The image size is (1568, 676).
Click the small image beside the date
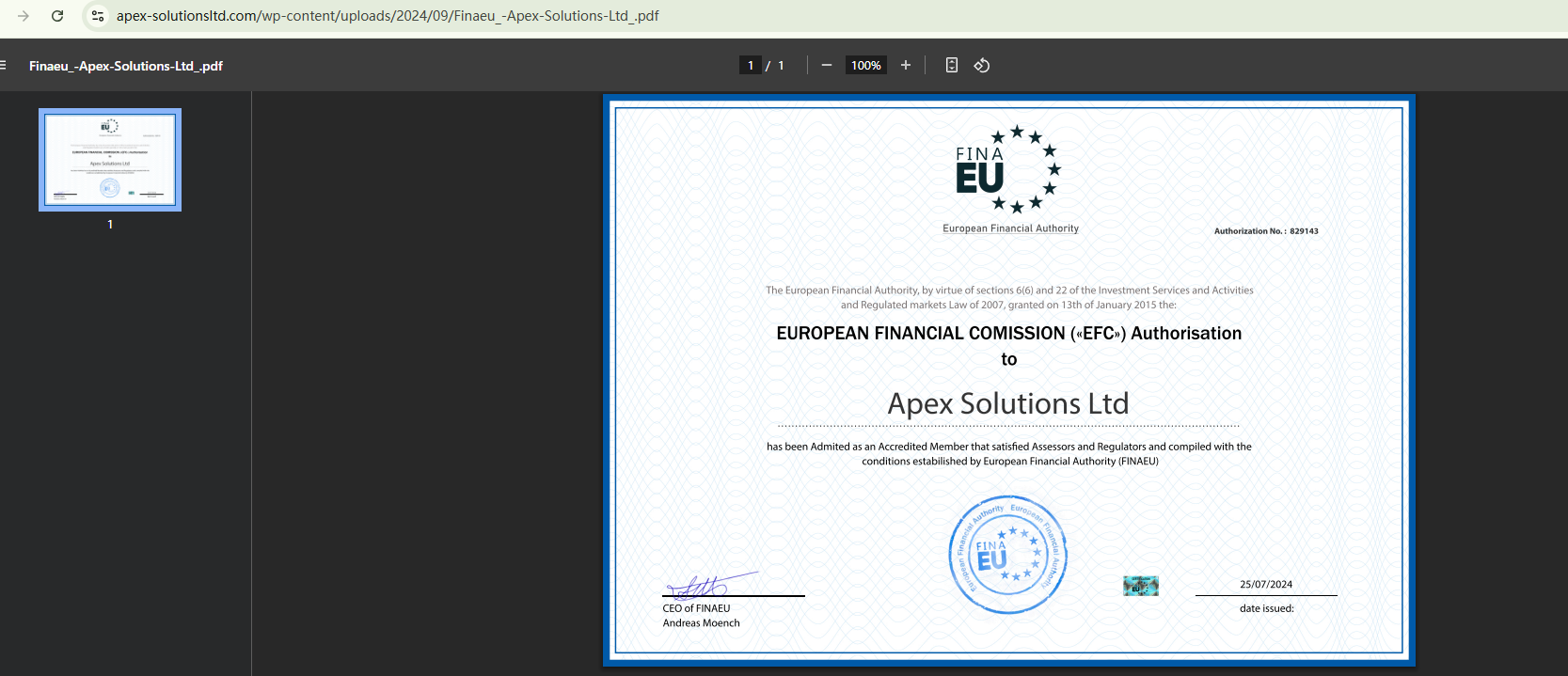click(x=1140, y=586)
